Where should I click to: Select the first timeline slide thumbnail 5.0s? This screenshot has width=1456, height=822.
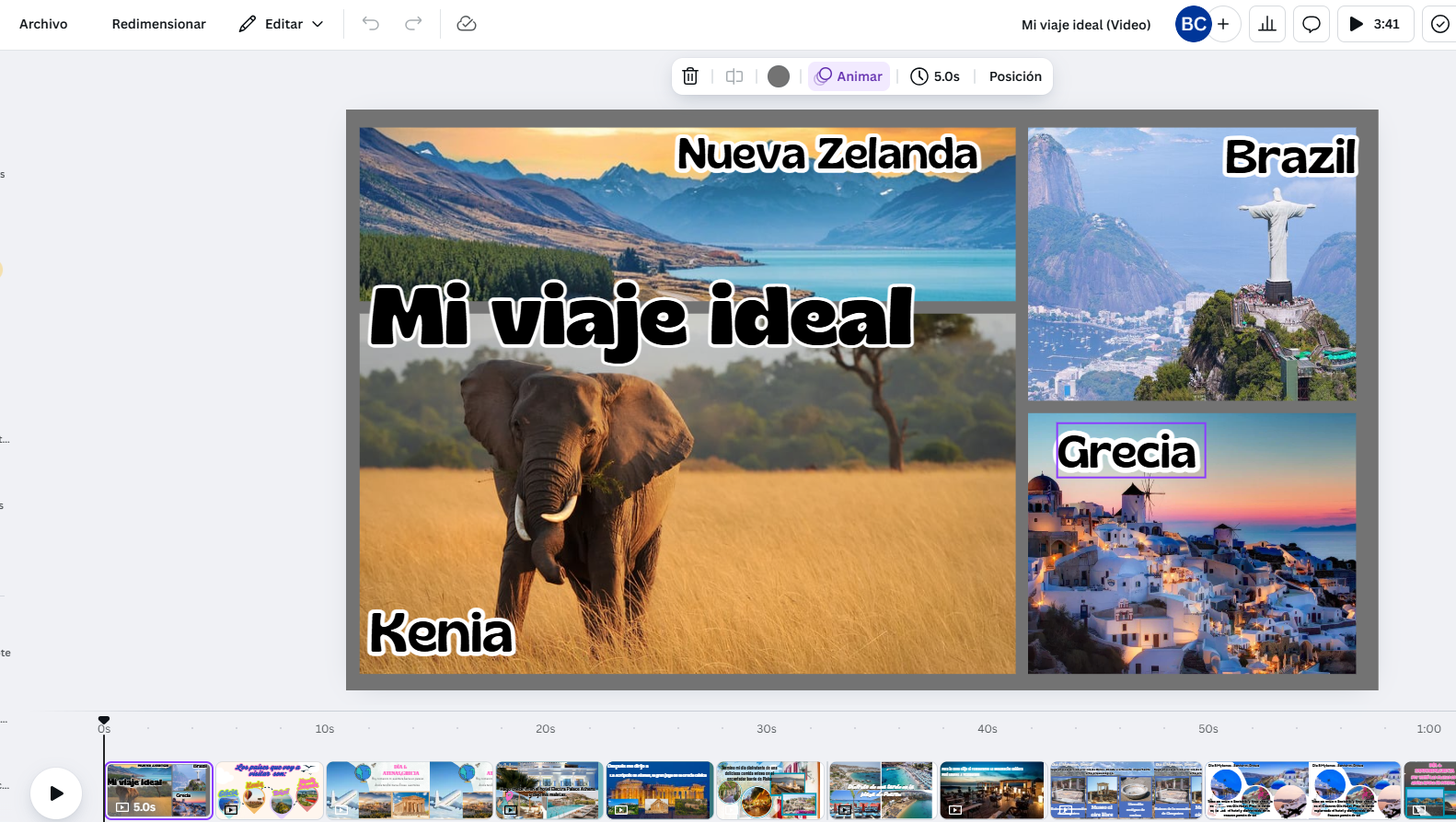point(159,790)
